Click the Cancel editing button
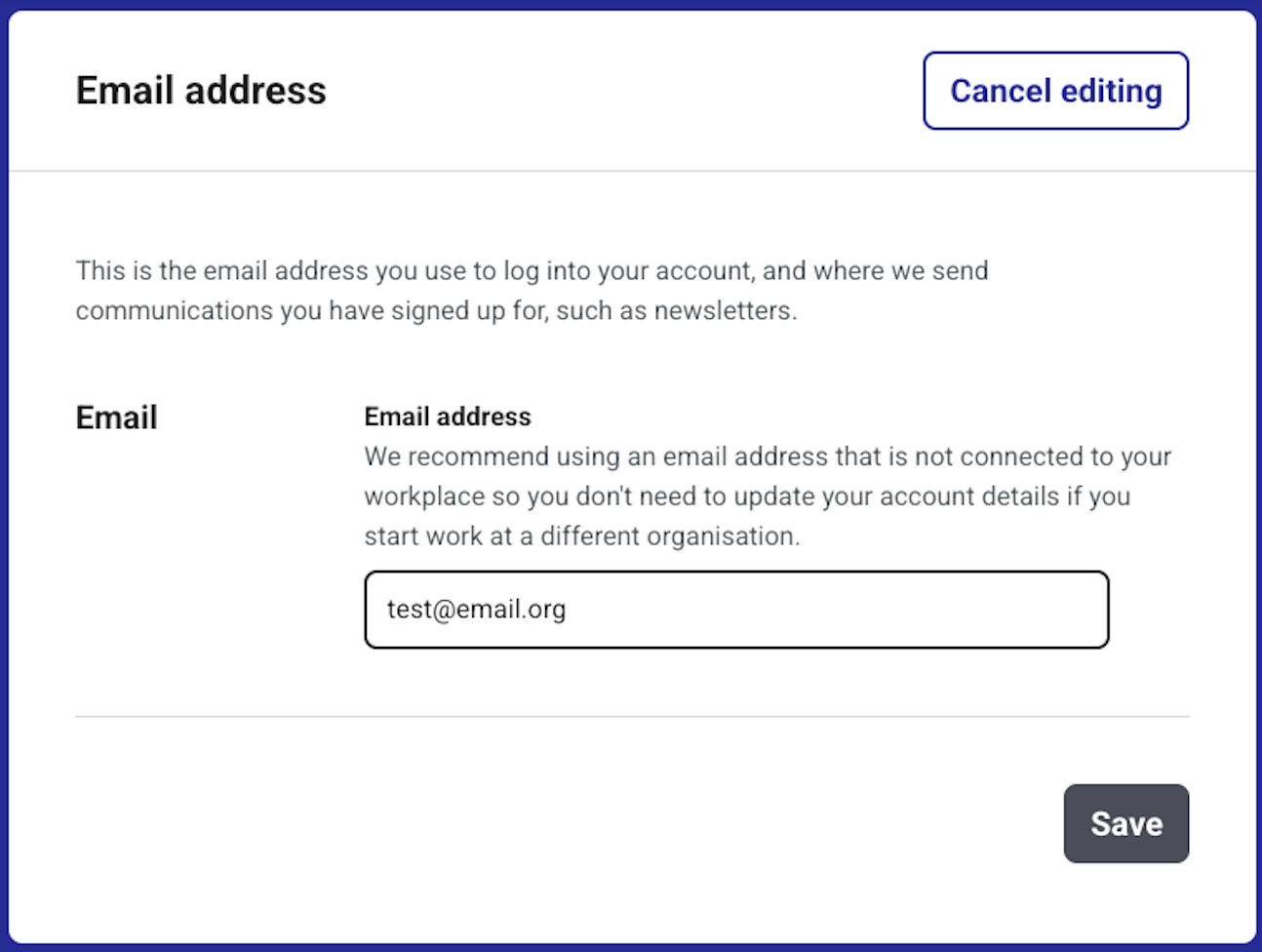Viewport: 1262px width, 952px height. pyautogui.click(x=1055, y=91)
